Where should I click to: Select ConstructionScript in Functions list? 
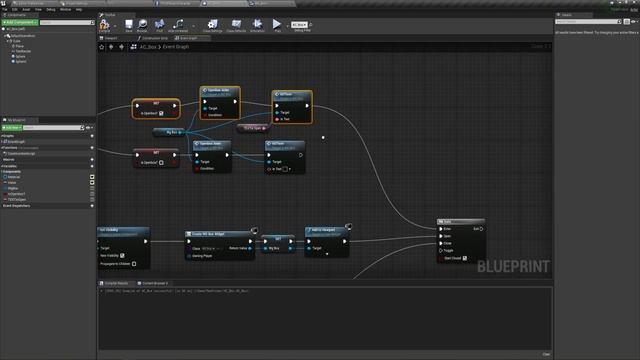point(21,153)
